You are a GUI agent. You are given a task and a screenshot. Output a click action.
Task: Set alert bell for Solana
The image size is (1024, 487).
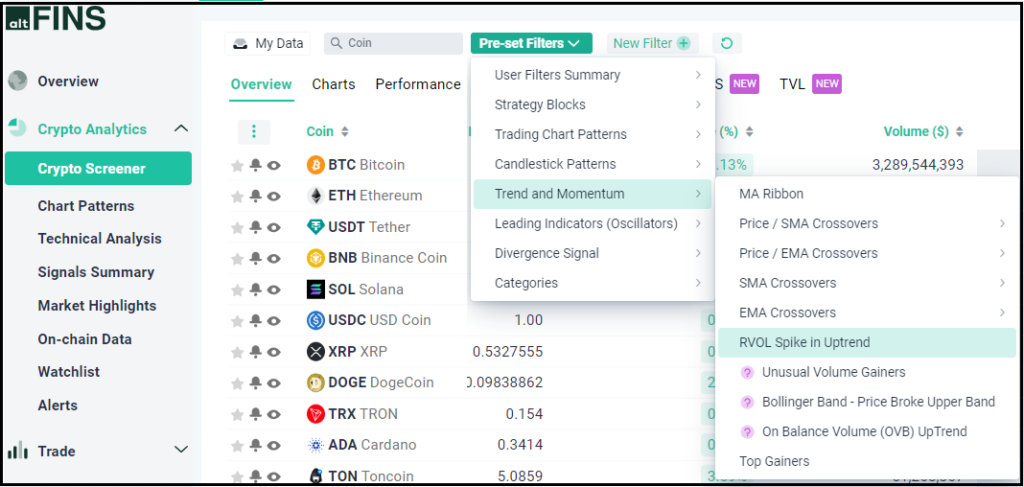[256, 290]
